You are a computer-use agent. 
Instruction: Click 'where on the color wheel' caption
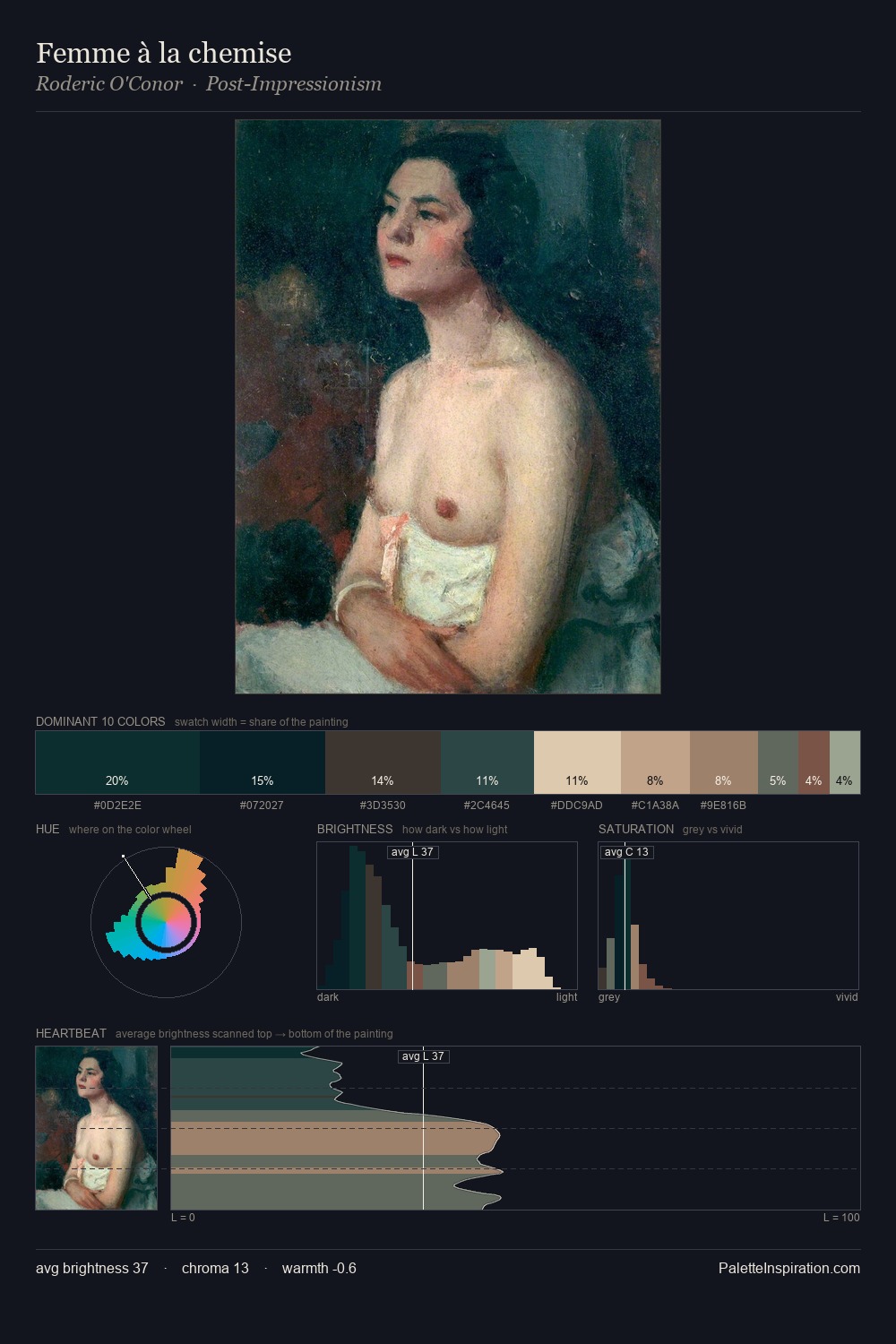130,830
